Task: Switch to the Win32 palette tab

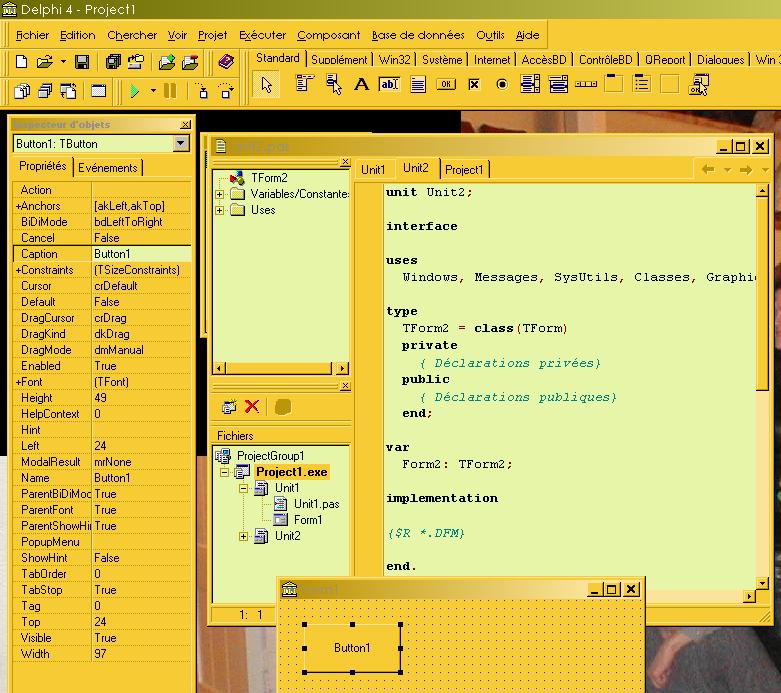Action: (394, 60)
